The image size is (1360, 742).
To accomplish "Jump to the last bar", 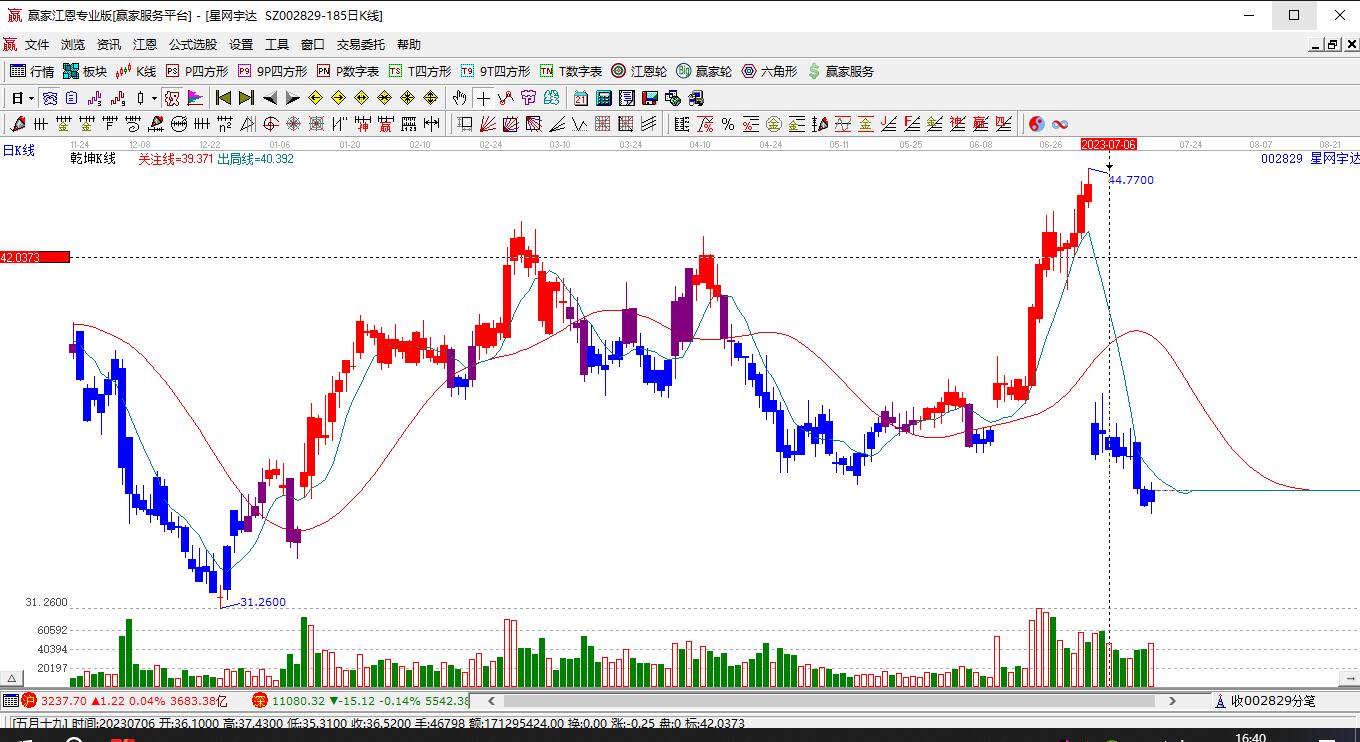I will pyautogui.click(x=246, y=98).
